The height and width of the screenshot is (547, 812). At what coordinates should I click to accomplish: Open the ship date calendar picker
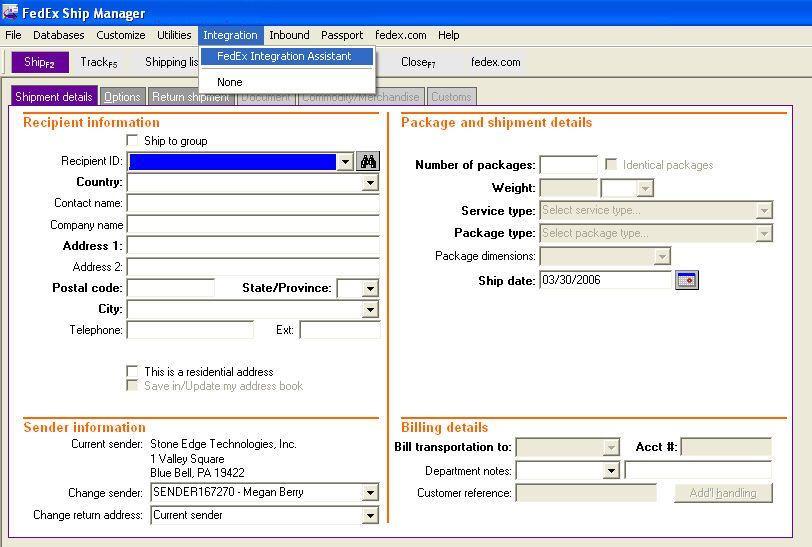(x=687, y=280)
